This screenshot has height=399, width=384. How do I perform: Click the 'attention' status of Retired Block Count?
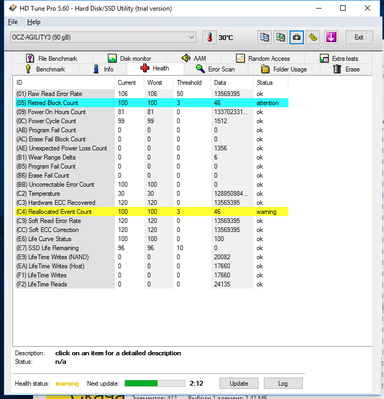267,103
